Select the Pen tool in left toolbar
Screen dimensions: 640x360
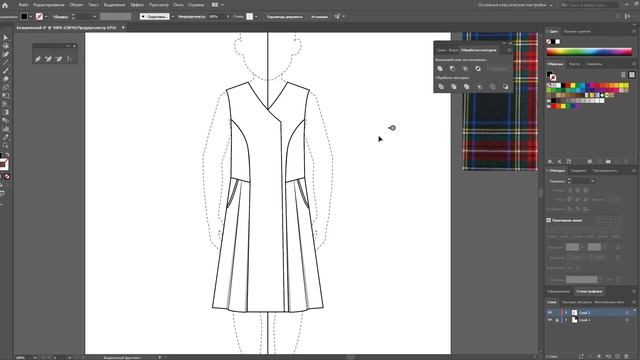click(x=5, y=54)
